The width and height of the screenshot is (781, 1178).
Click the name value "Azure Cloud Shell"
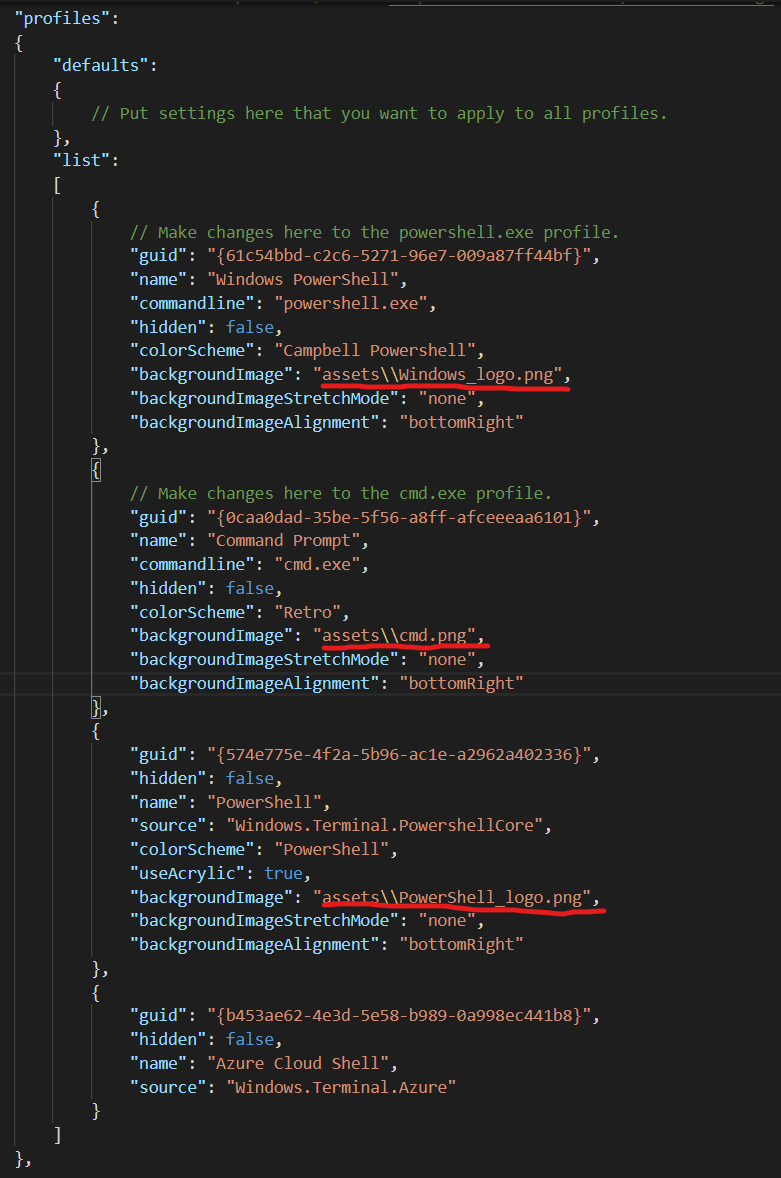(297, 1064)
